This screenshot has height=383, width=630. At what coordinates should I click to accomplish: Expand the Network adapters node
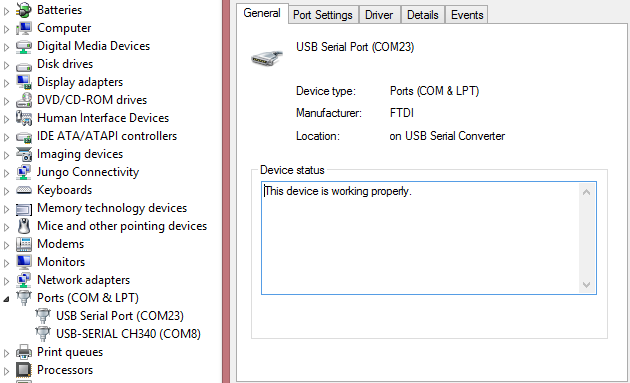6,281
